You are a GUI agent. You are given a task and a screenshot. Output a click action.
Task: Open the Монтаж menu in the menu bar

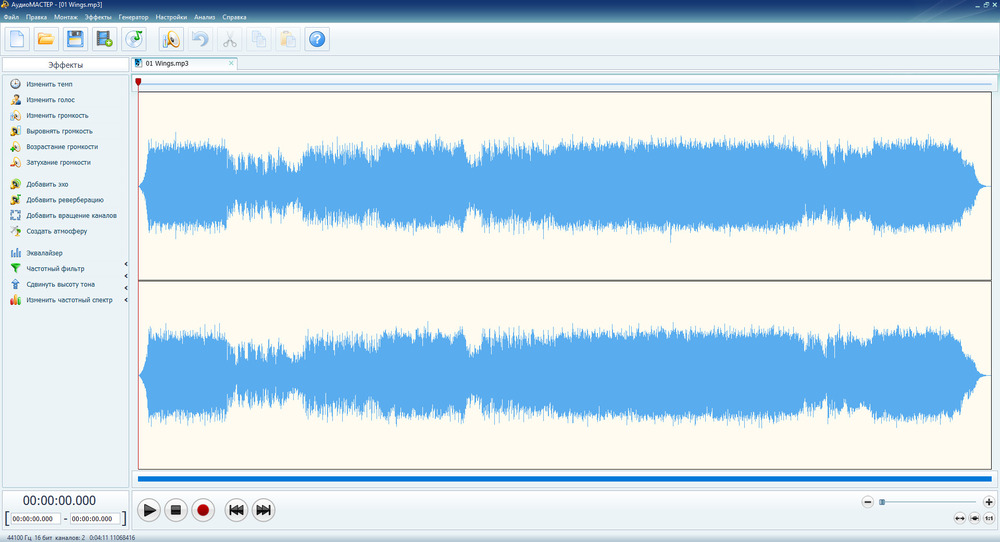click(x=66, y=17)
